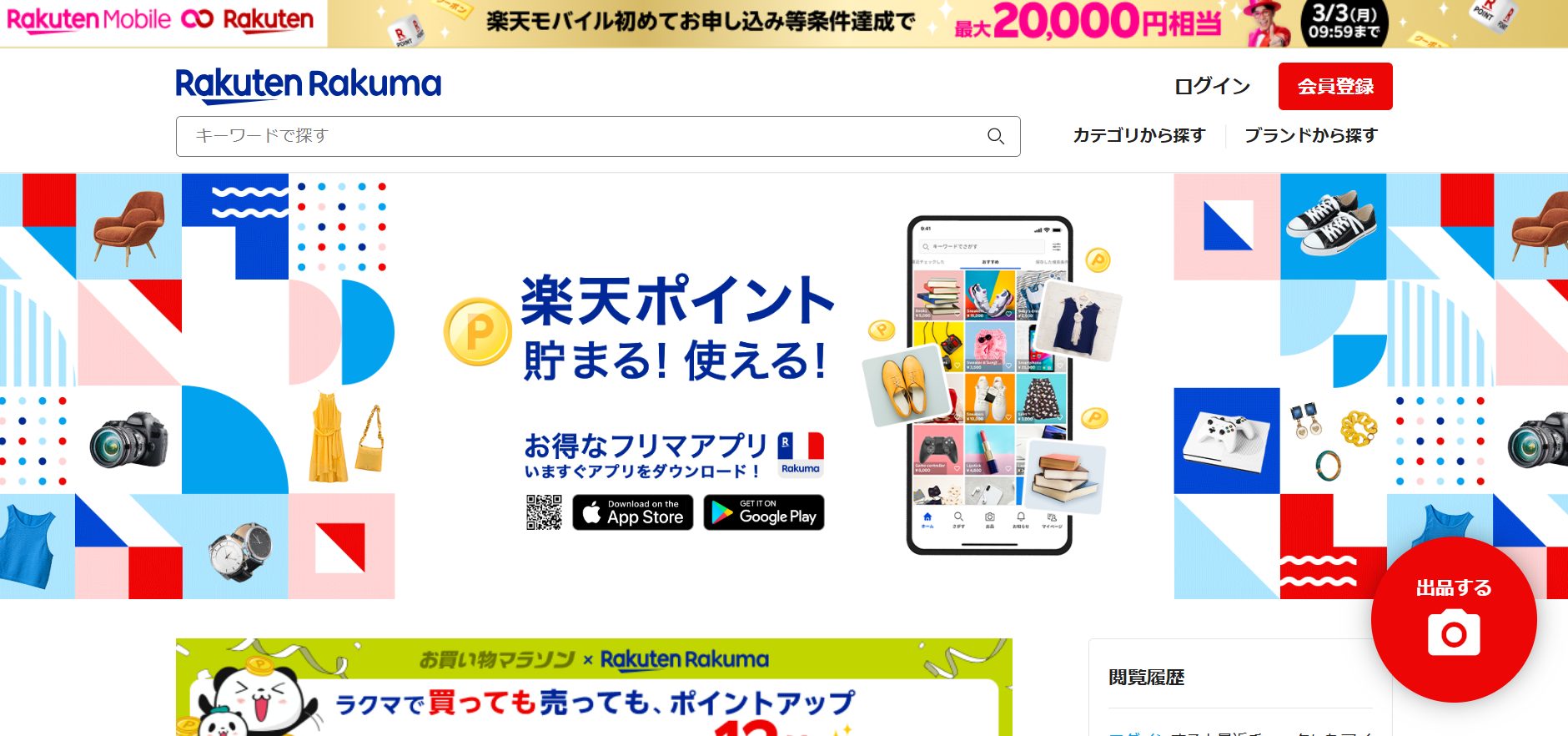Image resolution: width=1568 pixels, height=736 pixels.
Task: Click the Rakuten logo beside infinity symbol
Action: click(269, 19)
